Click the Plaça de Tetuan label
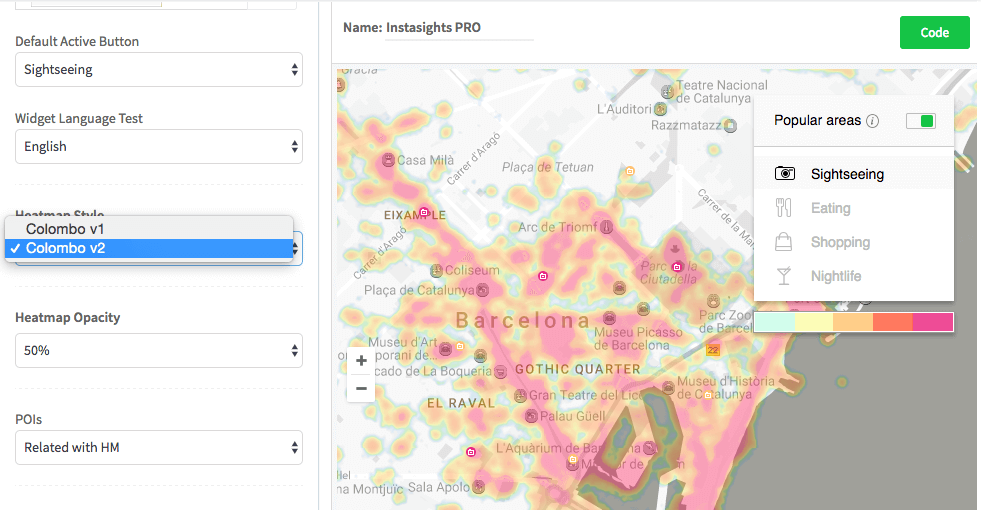This screenshot has height=510, width=981. (x=547, y=167)
